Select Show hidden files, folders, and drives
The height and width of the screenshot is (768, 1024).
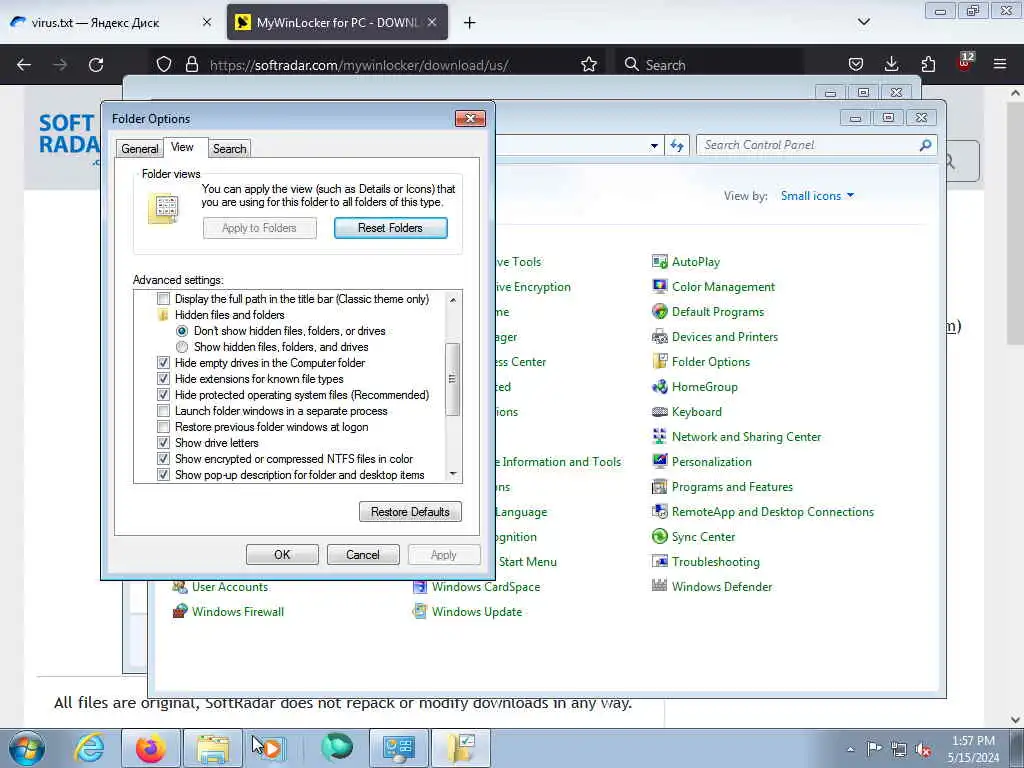[x=182, y=347]
